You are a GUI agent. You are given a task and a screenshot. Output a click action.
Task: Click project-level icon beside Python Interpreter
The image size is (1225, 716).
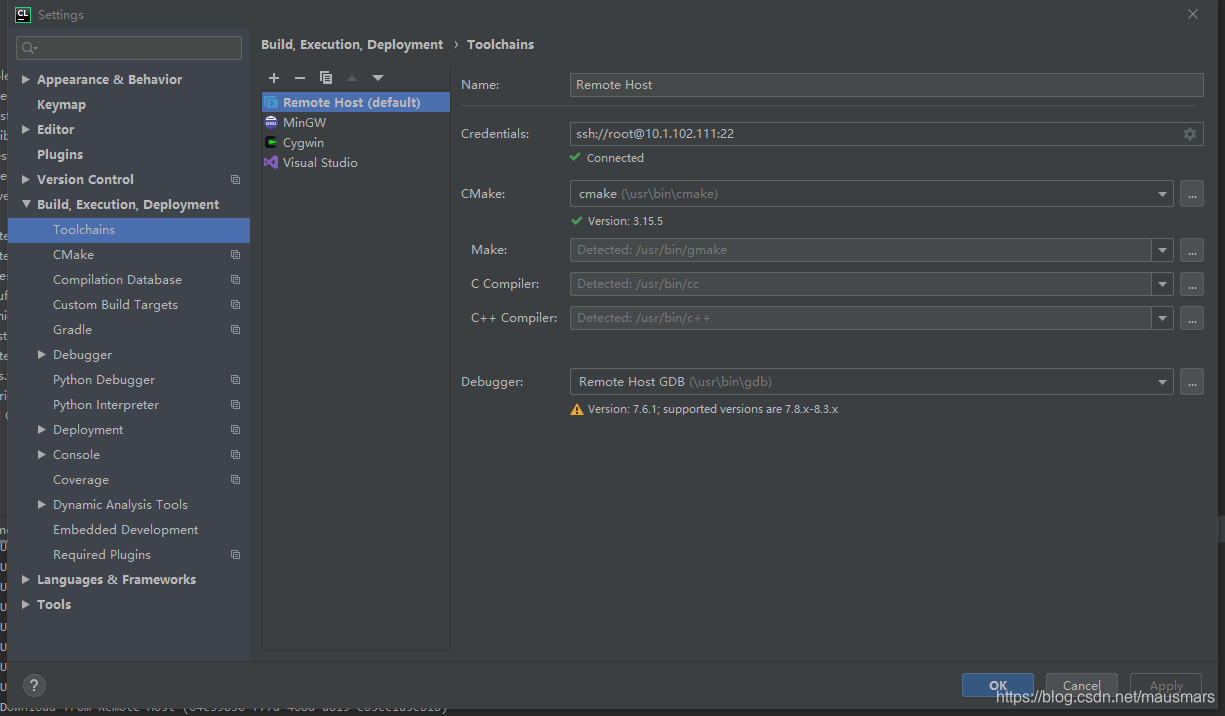[x=235, y=405]
